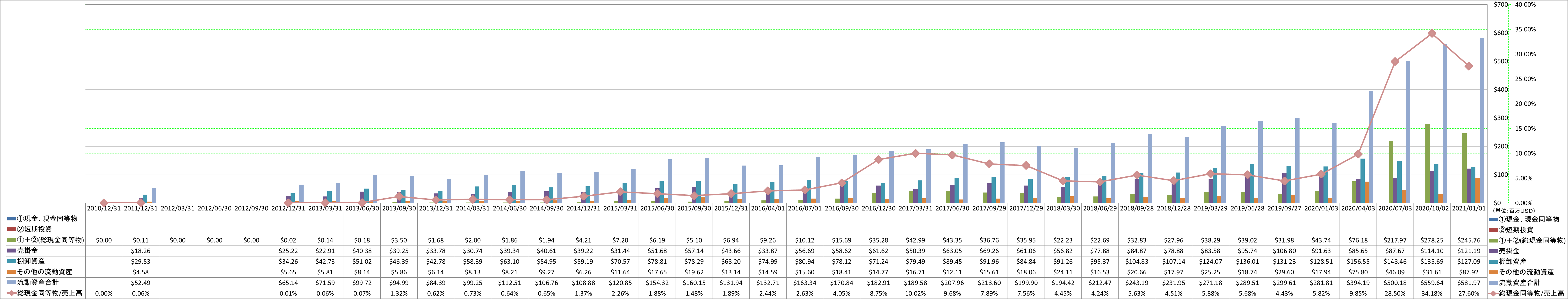
Task: Click the cell showing $136.01
Action: (x=1247, y=261)
